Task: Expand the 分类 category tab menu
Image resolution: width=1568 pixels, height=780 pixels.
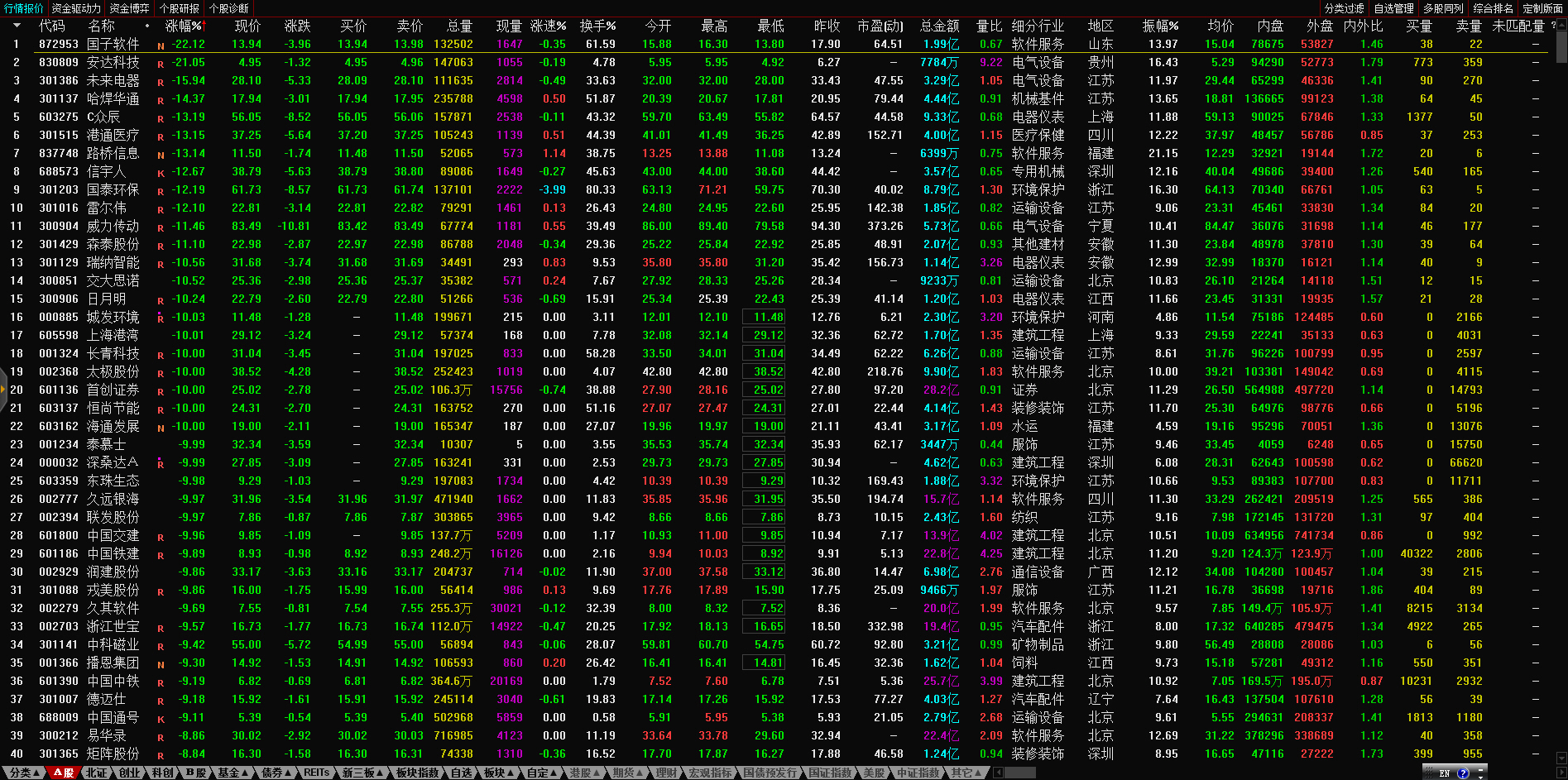Action: [x=23, y=773]
